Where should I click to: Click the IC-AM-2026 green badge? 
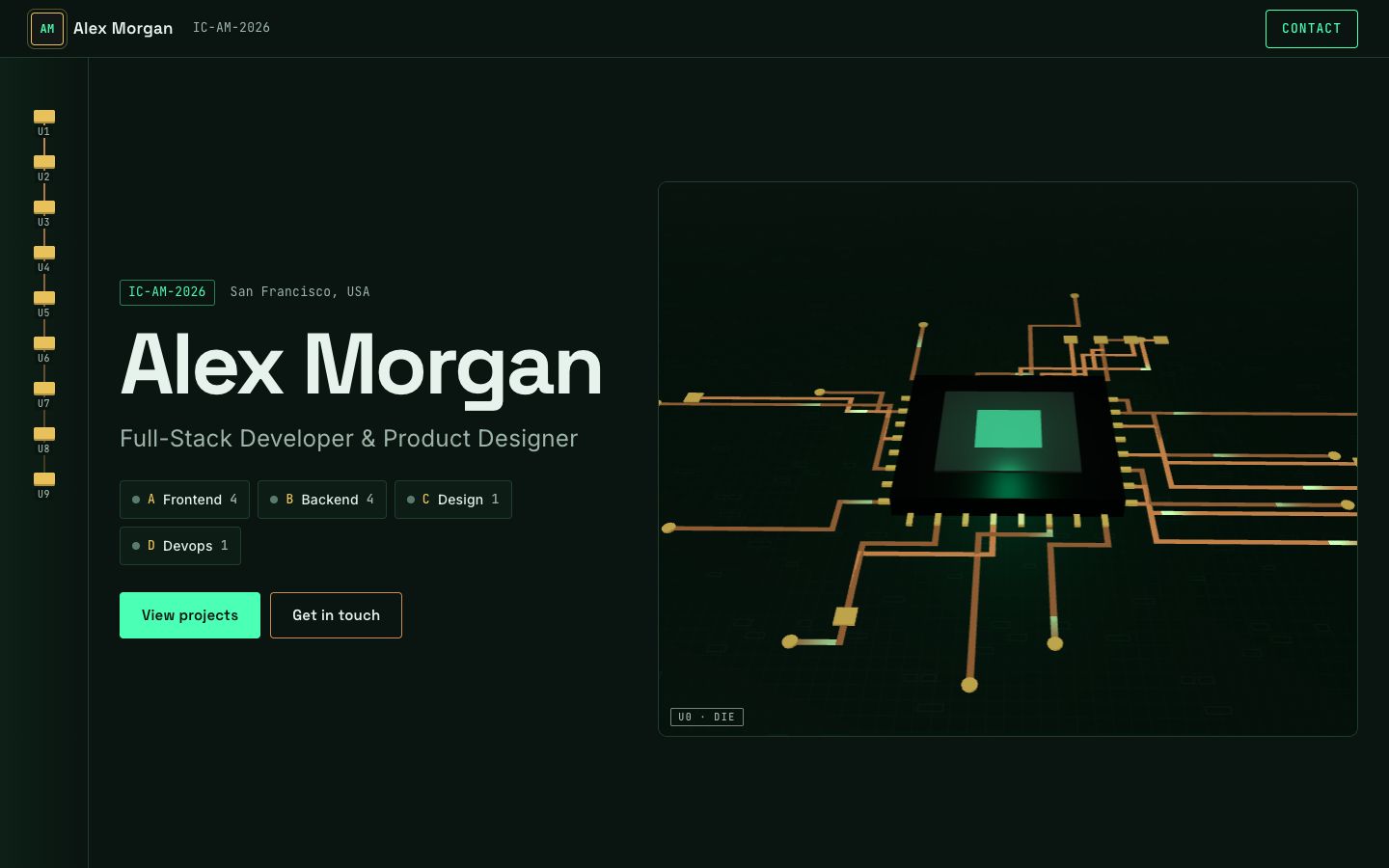pos(167,292)
